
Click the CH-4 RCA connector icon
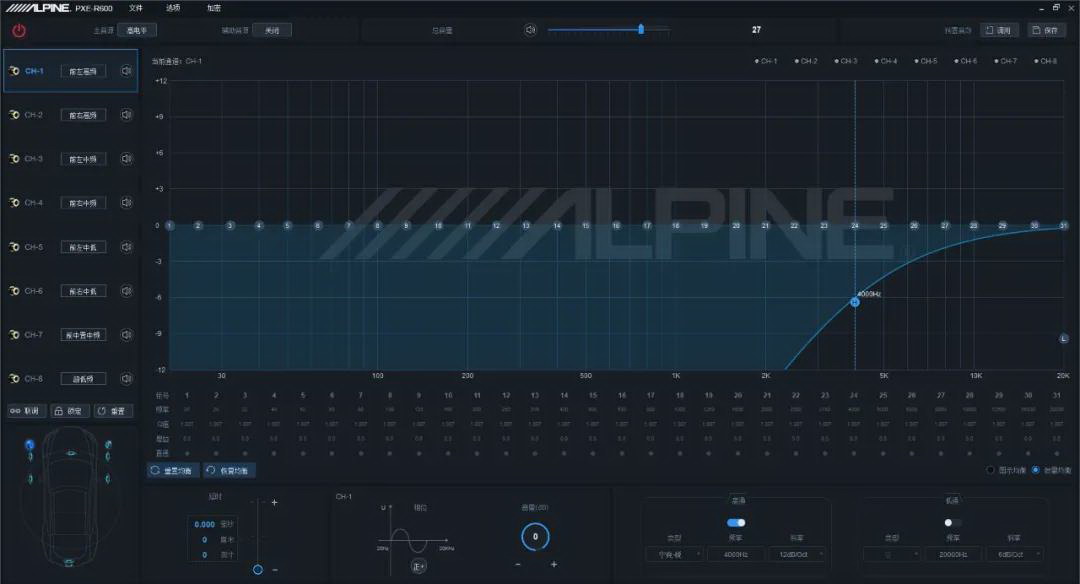coord(14,202)
